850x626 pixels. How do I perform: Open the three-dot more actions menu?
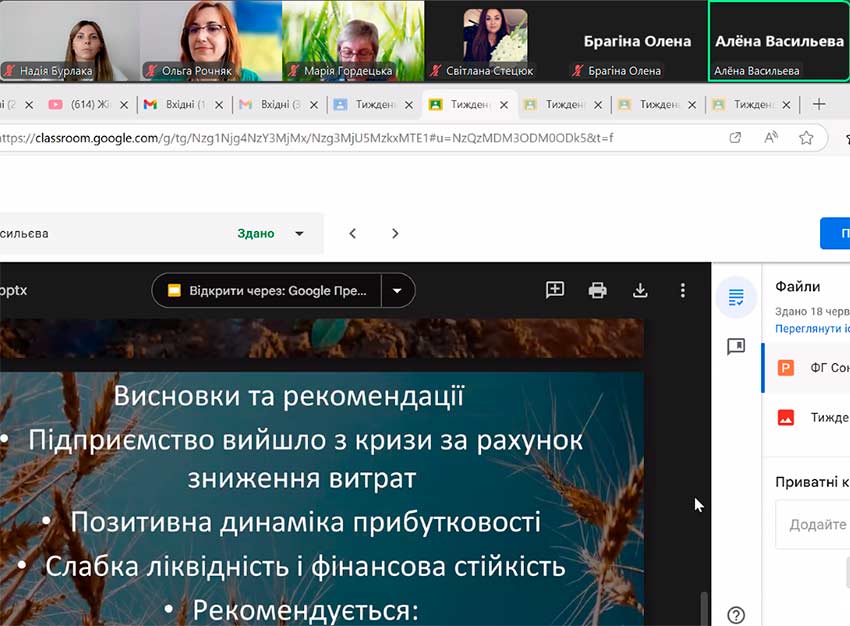[x=683, y=290]
